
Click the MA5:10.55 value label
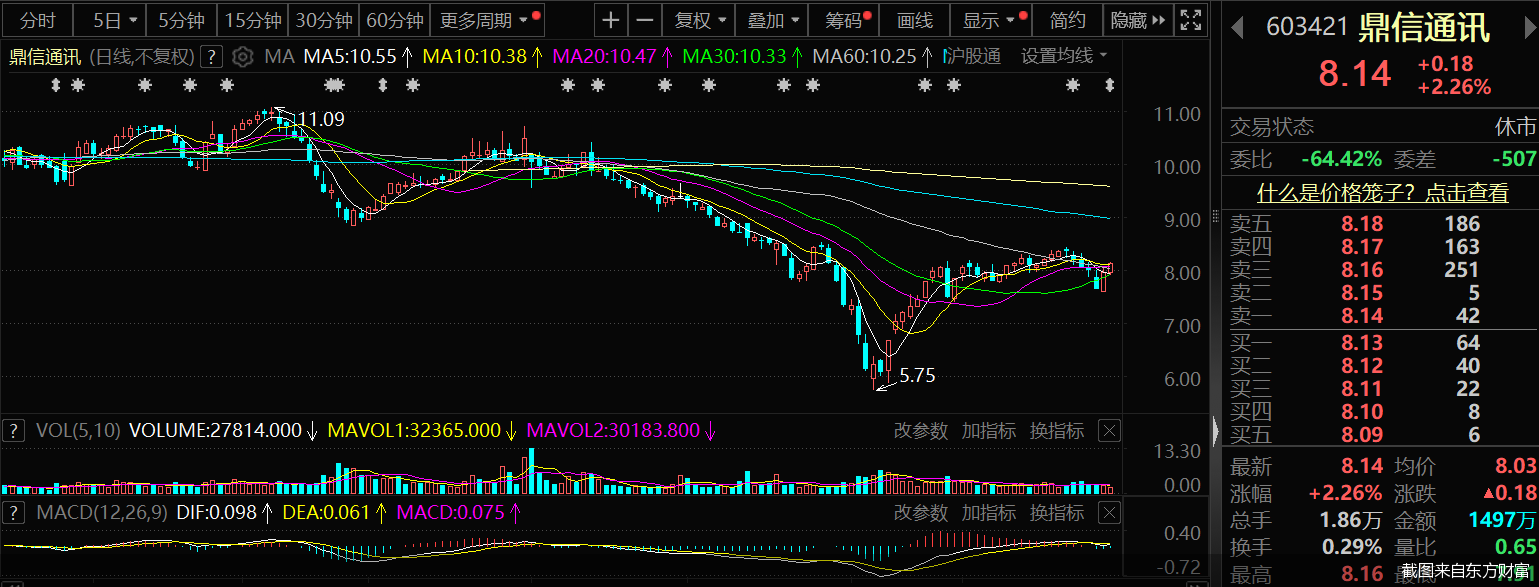[x=350, y=56]
